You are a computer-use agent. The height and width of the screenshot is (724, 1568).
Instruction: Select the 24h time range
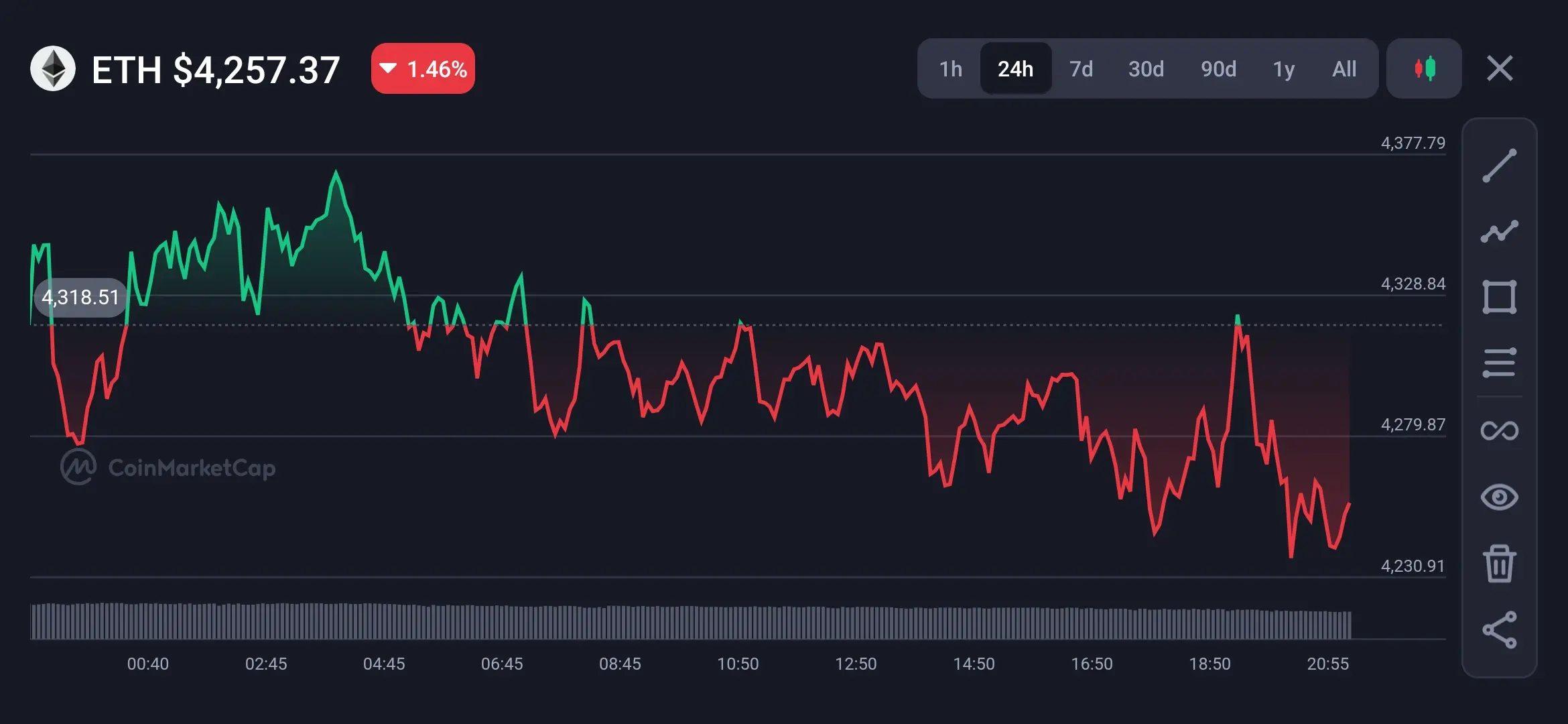(1016, 68)
